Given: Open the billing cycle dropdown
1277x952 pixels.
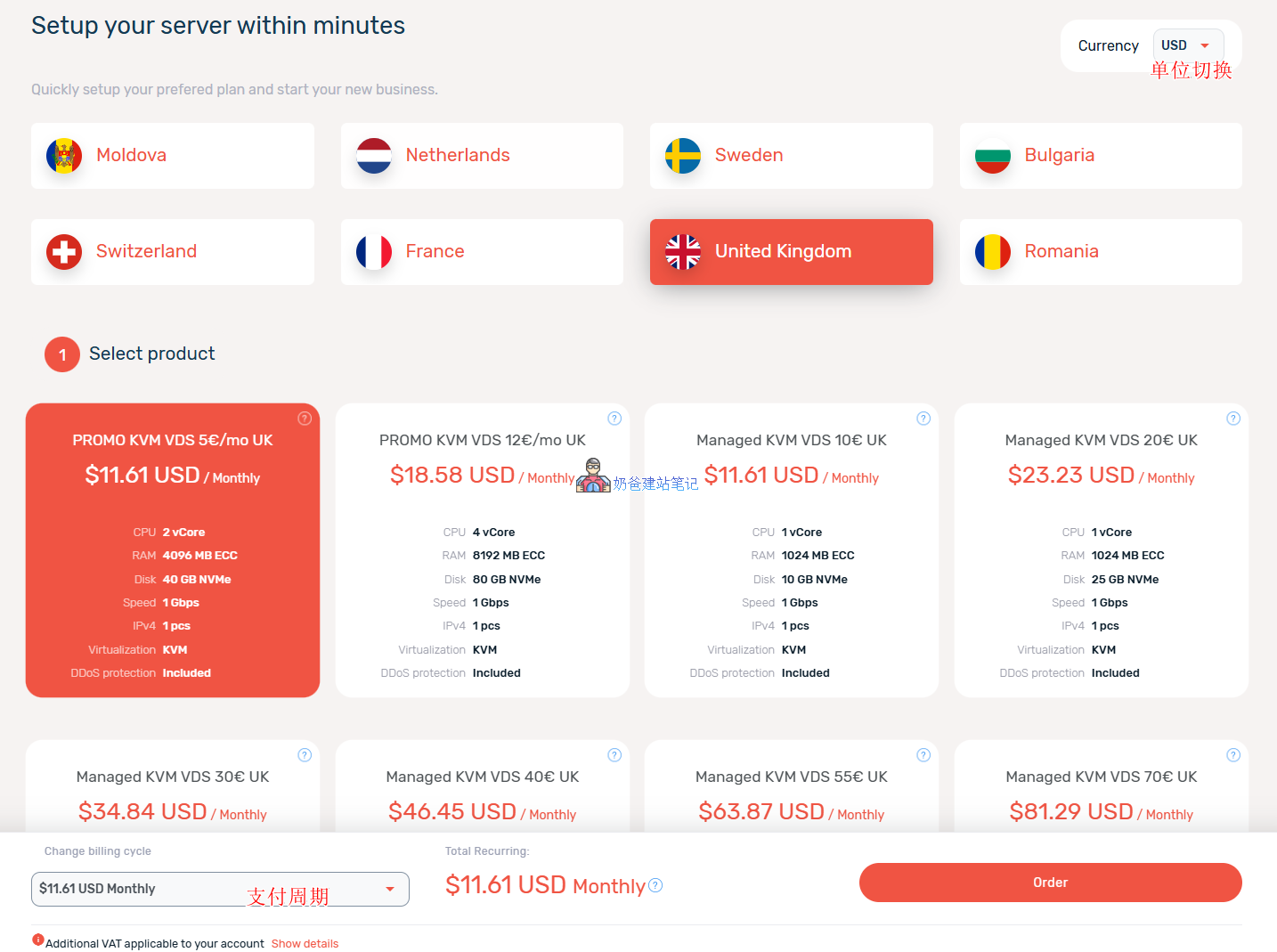Looking at the screenshot, I should 220,889.
